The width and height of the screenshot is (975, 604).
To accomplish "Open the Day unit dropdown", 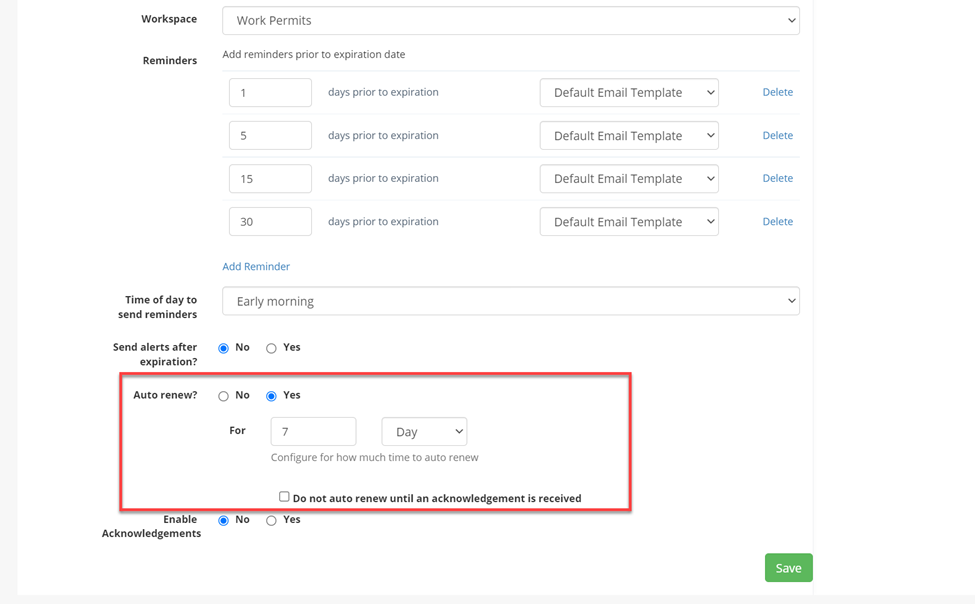I will [x=424, y=432].
